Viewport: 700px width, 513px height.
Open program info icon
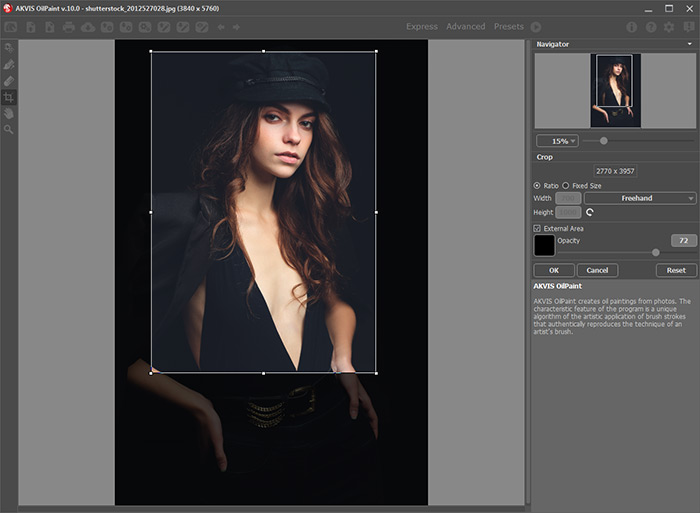click(x=631, y=27)
